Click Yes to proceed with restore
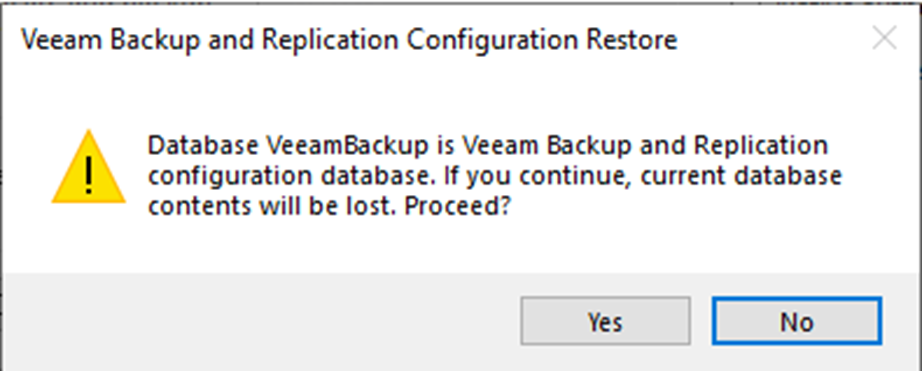 click(605, 321)
